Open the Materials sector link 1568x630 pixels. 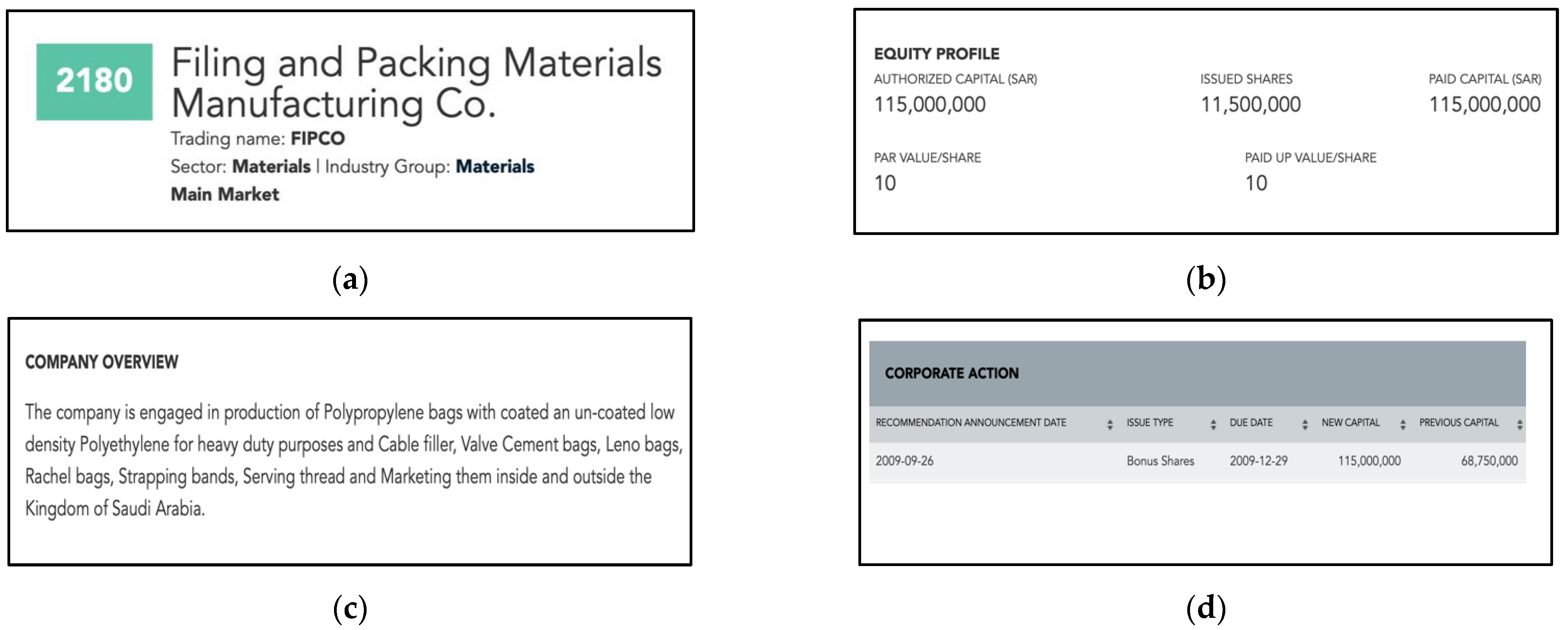tap(271, 166)
